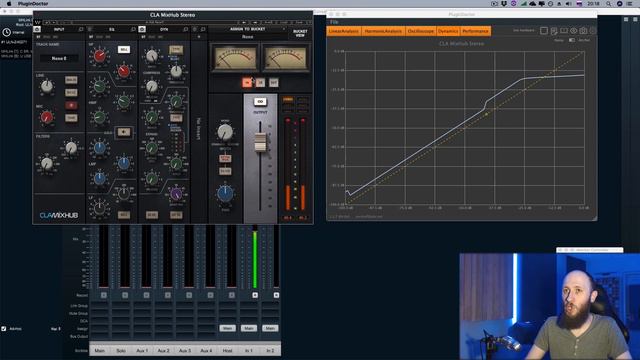This screenshot has height=360, width=640.
Task: Toggle the BELL button in the EQ HF section
Action: pyautogui.click(x=124, y=49)
